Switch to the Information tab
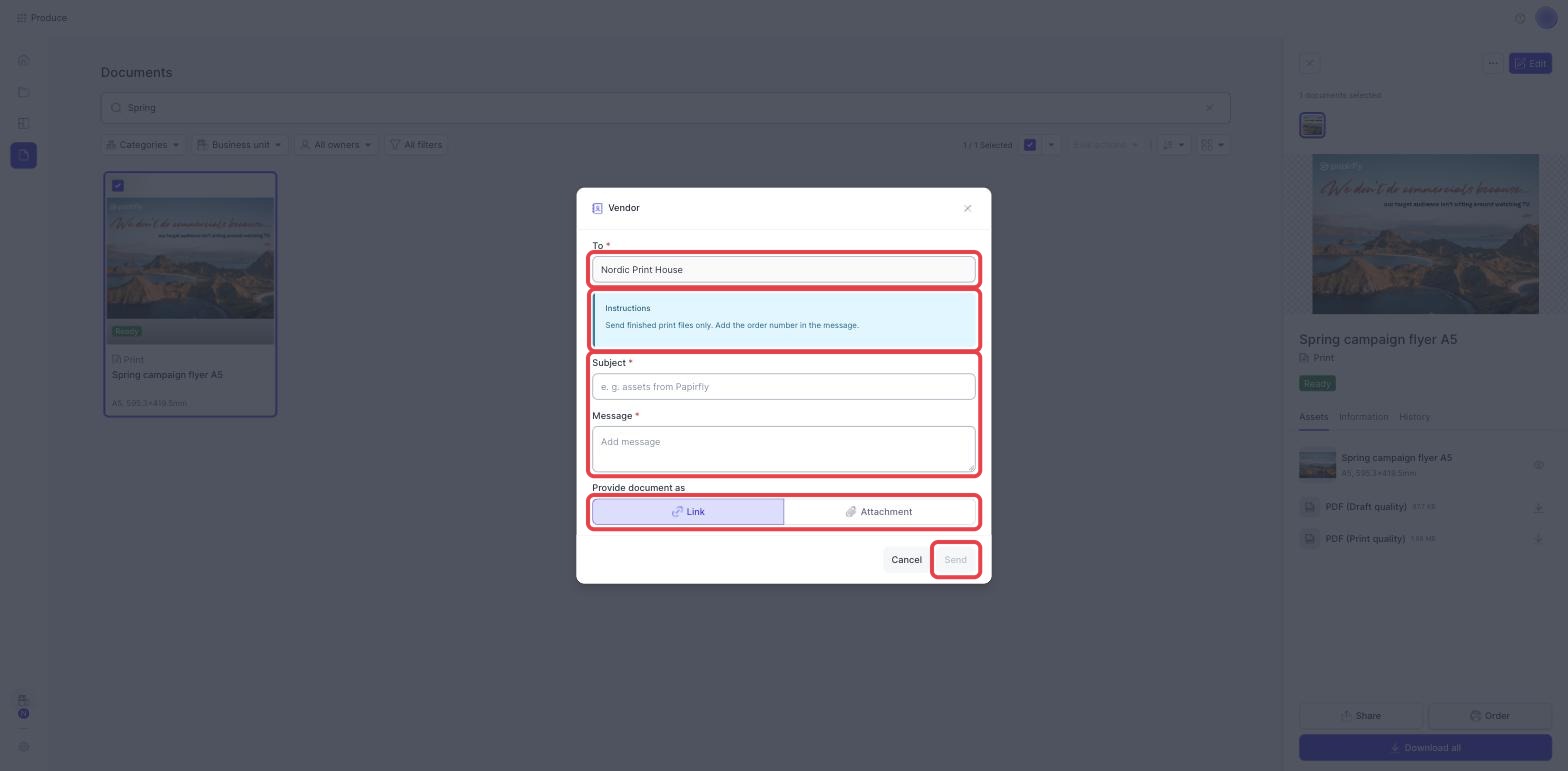1568x771 pixels. 1363,417
